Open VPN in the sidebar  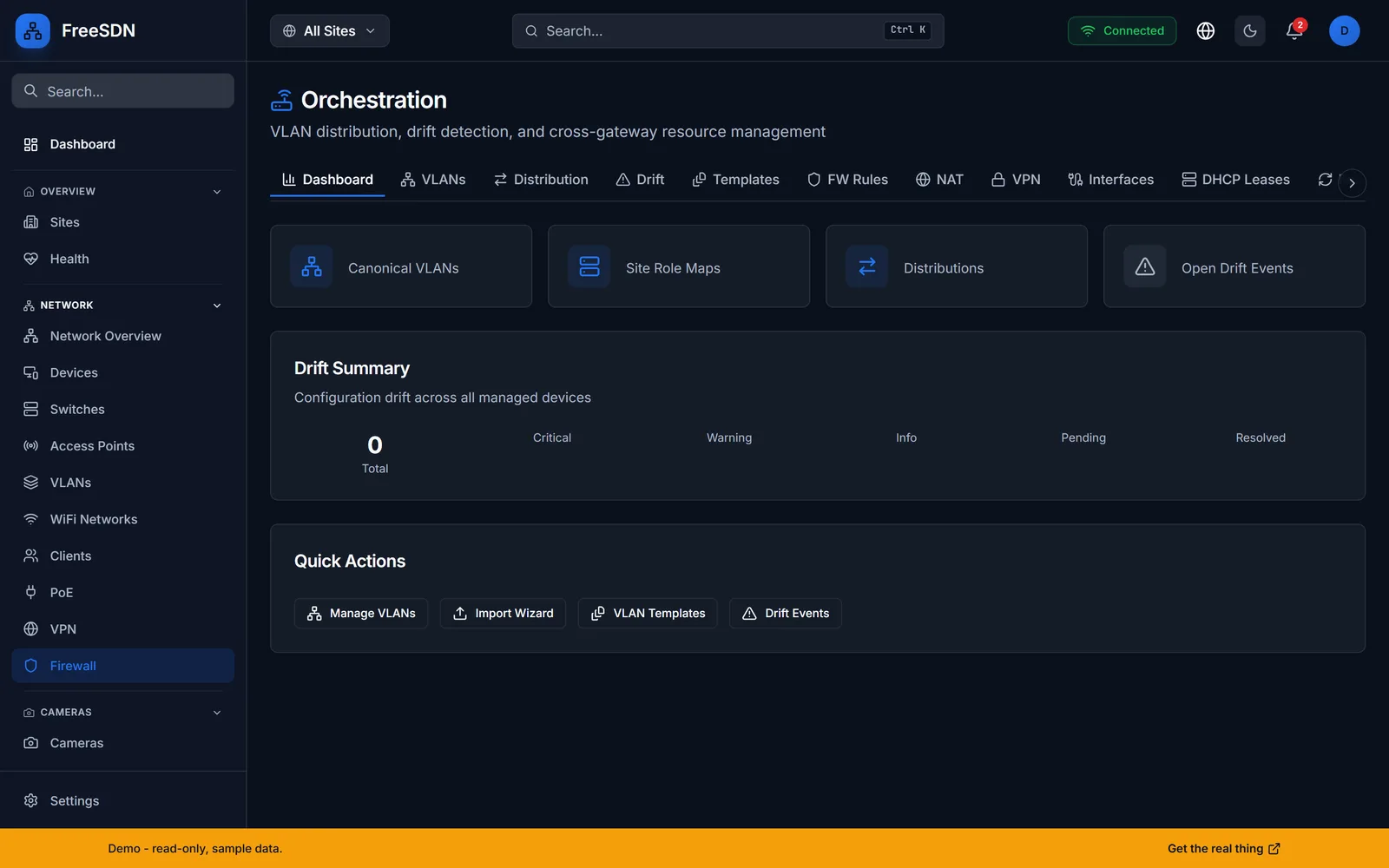pos(122,629)
